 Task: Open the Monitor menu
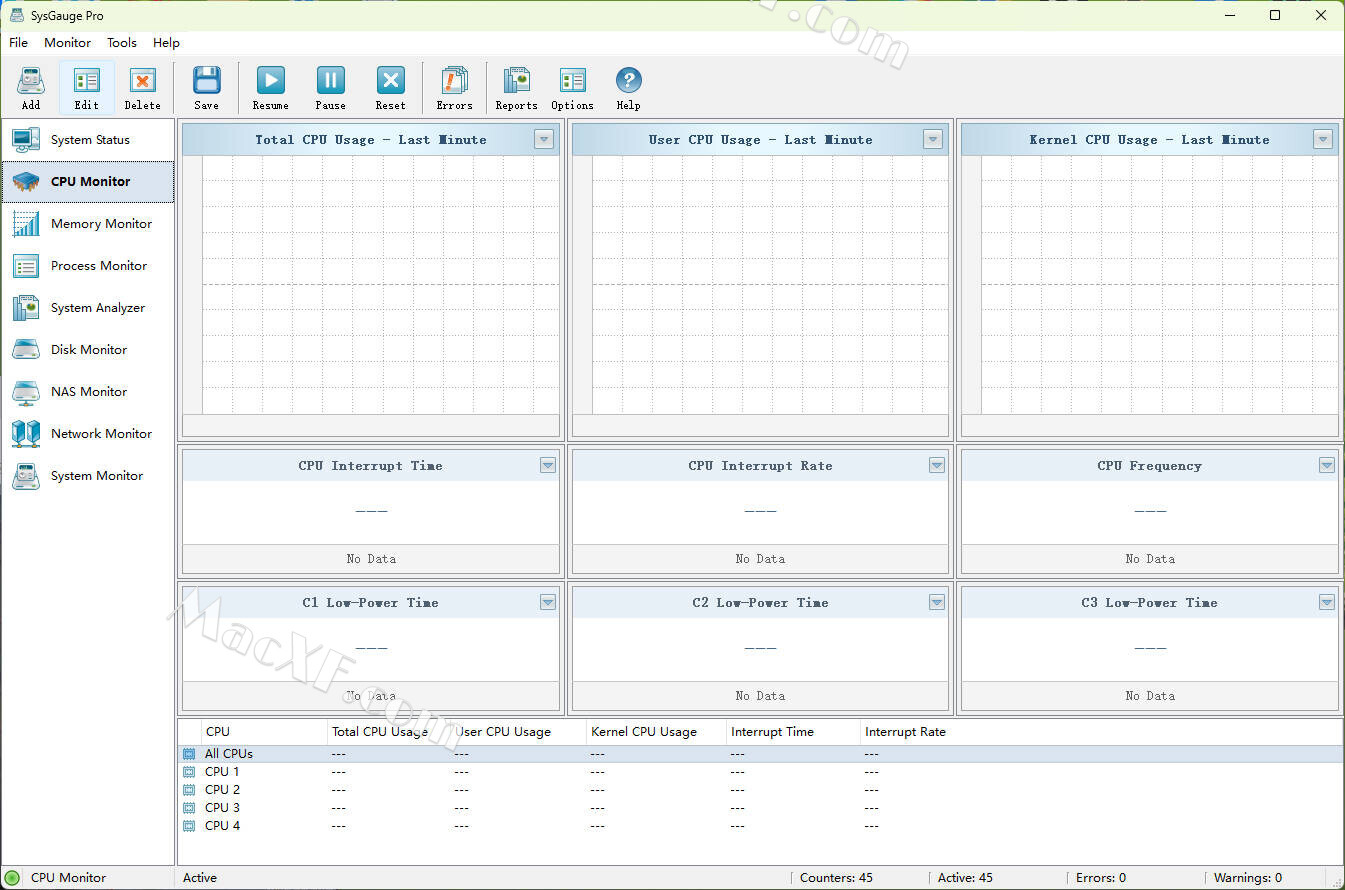coord(67,43)
